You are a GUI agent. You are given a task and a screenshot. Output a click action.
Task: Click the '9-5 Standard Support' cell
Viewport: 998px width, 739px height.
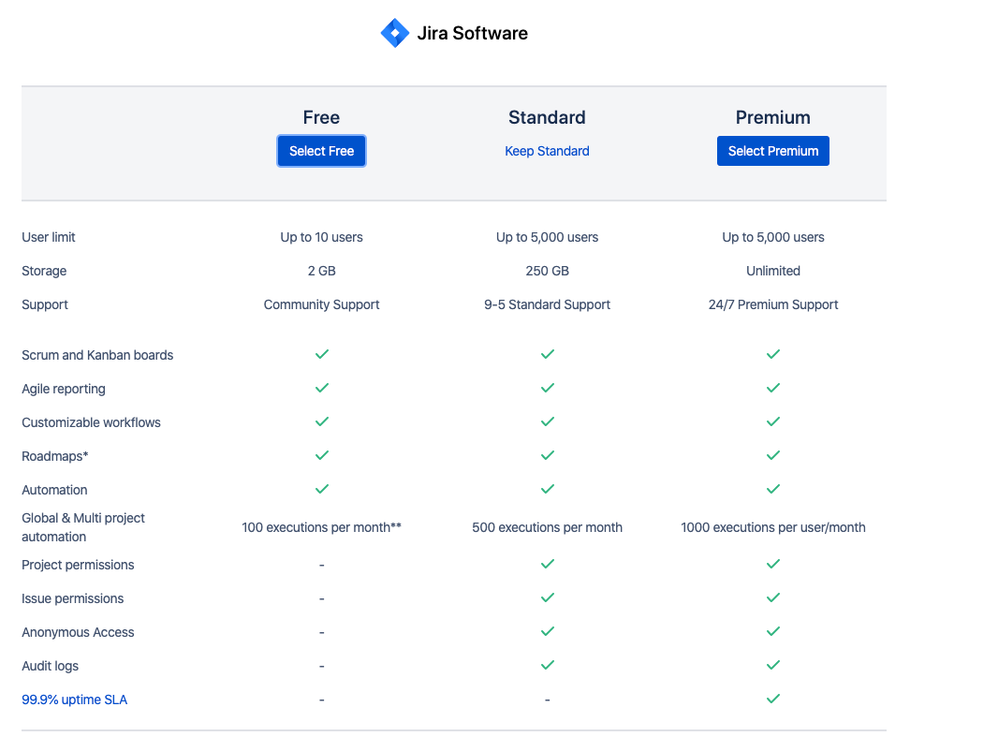tap(547, 305)
